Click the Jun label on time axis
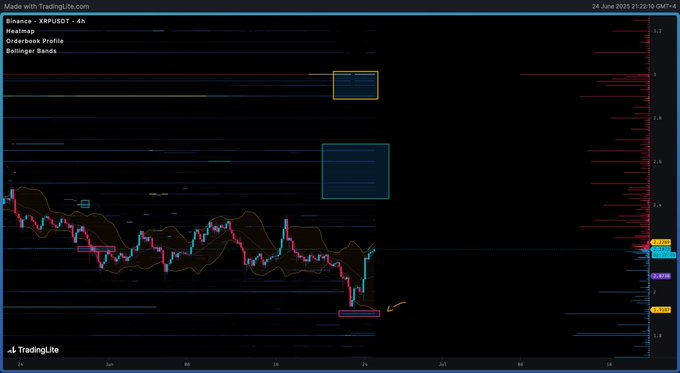This screenshot has height=373, width=680. tap(109, 364)
